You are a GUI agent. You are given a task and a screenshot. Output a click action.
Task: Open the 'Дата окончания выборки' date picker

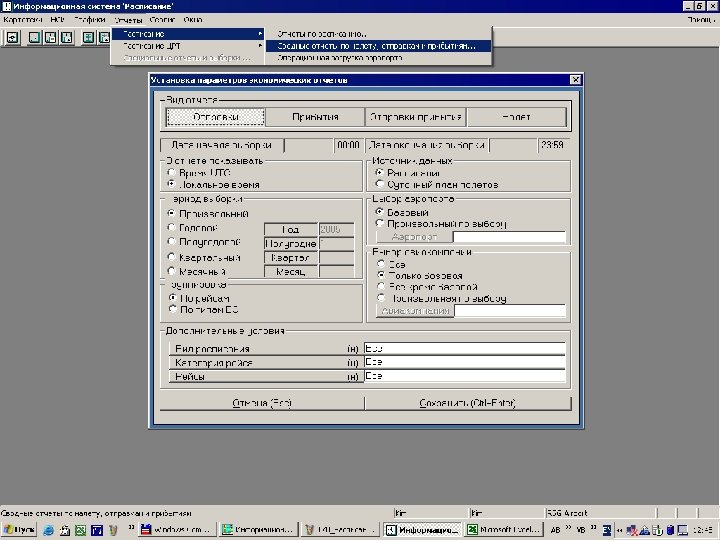click(427, 145)
